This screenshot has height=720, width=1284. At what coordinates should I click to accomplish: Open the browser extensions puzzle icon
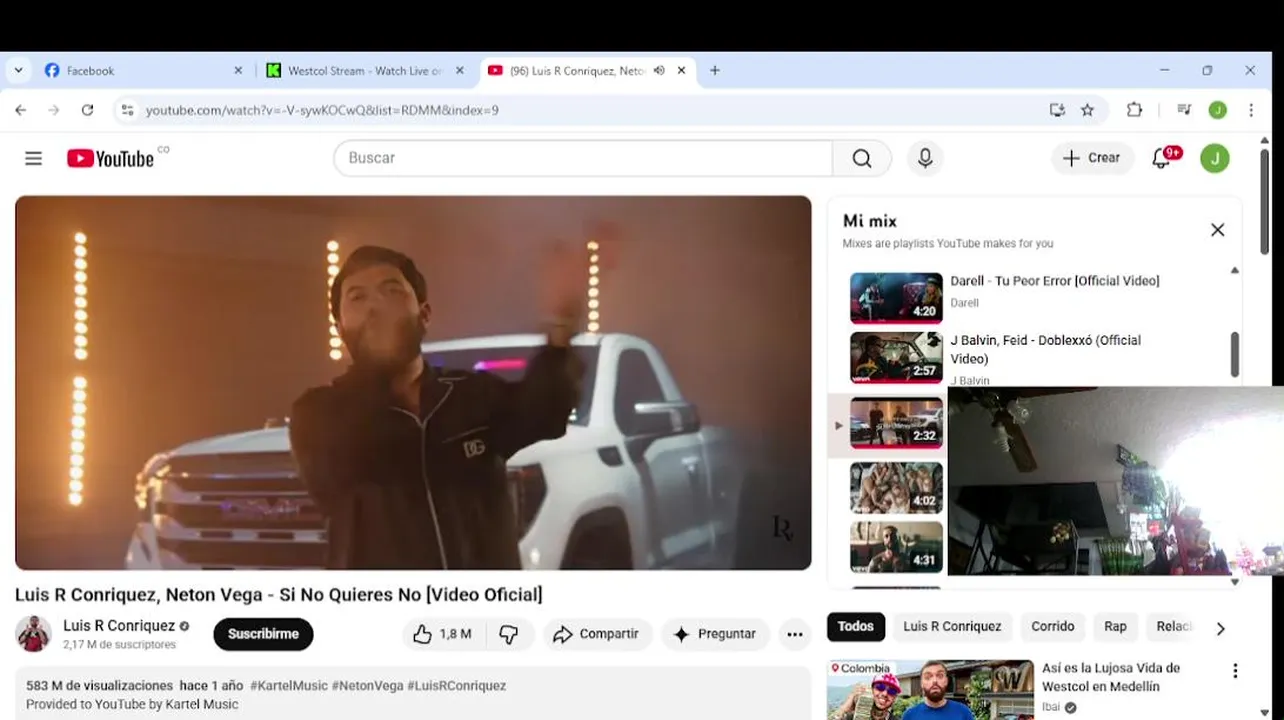coord(1134,110)
